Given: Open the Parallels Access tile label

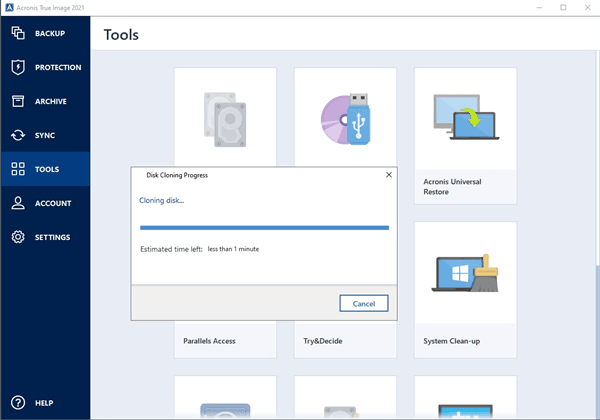Looking at the screenshot, I should 209,341.
